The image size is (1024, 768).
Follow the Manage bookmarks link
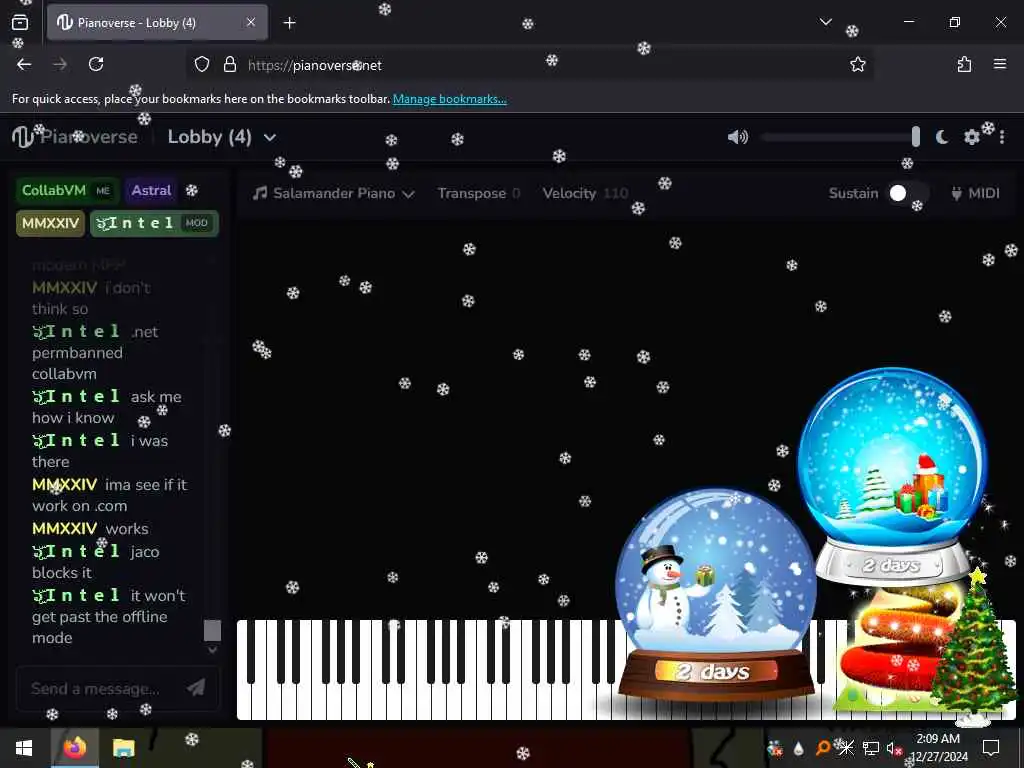(449, 99)
